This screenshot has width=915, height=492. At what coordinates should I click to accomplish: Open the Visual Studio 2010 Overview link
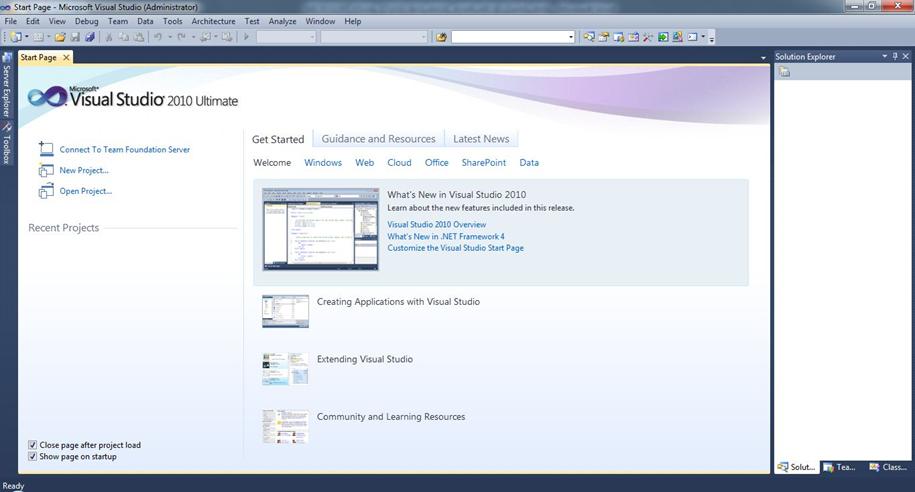436,224
